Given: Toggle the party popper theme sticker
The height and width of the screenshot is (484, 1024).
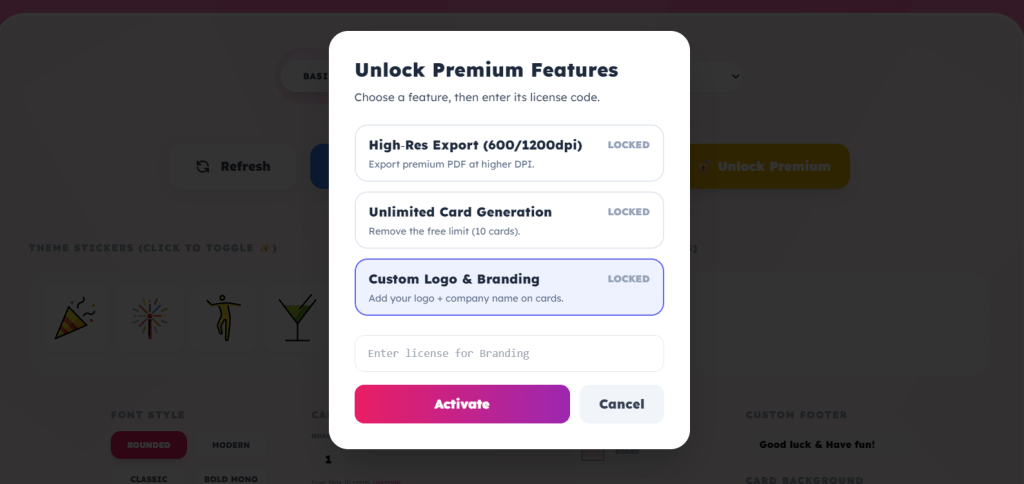Looking at the screenshot, I should pos(75,316).
